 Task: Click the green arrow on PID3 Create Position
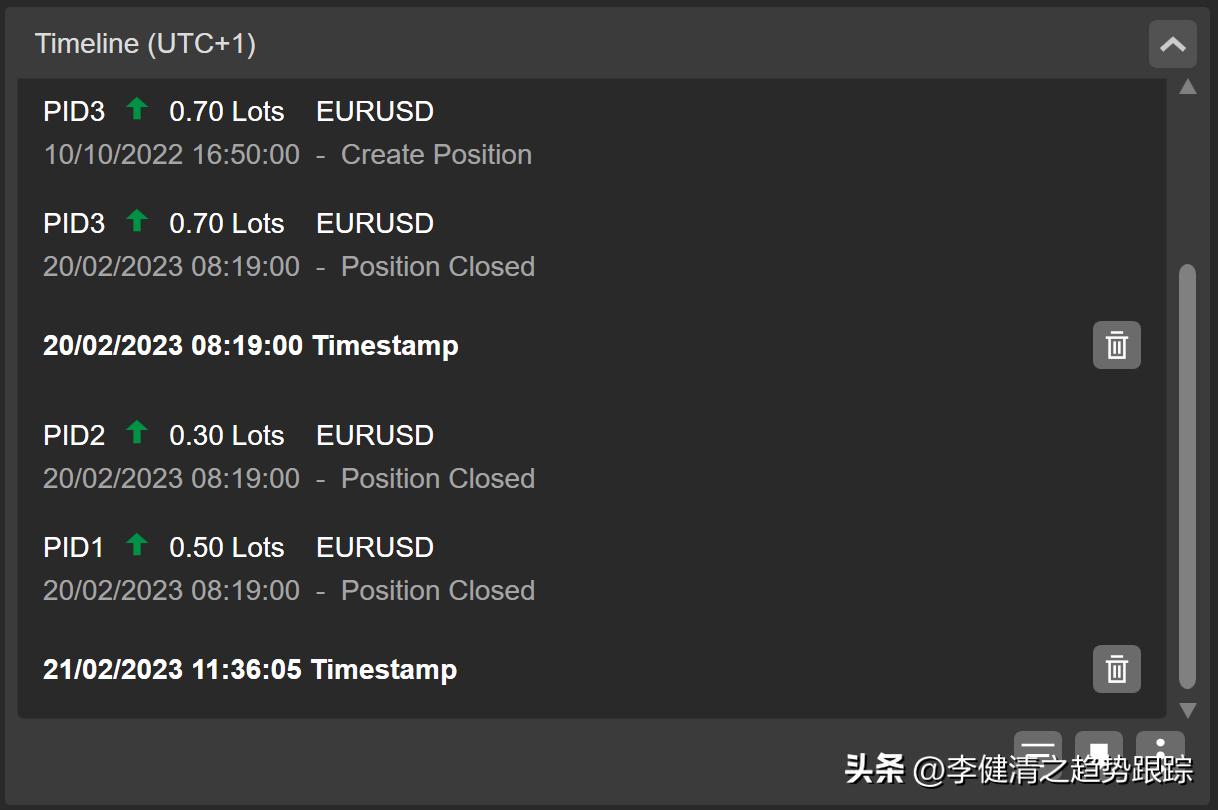(x=137, y=110)
